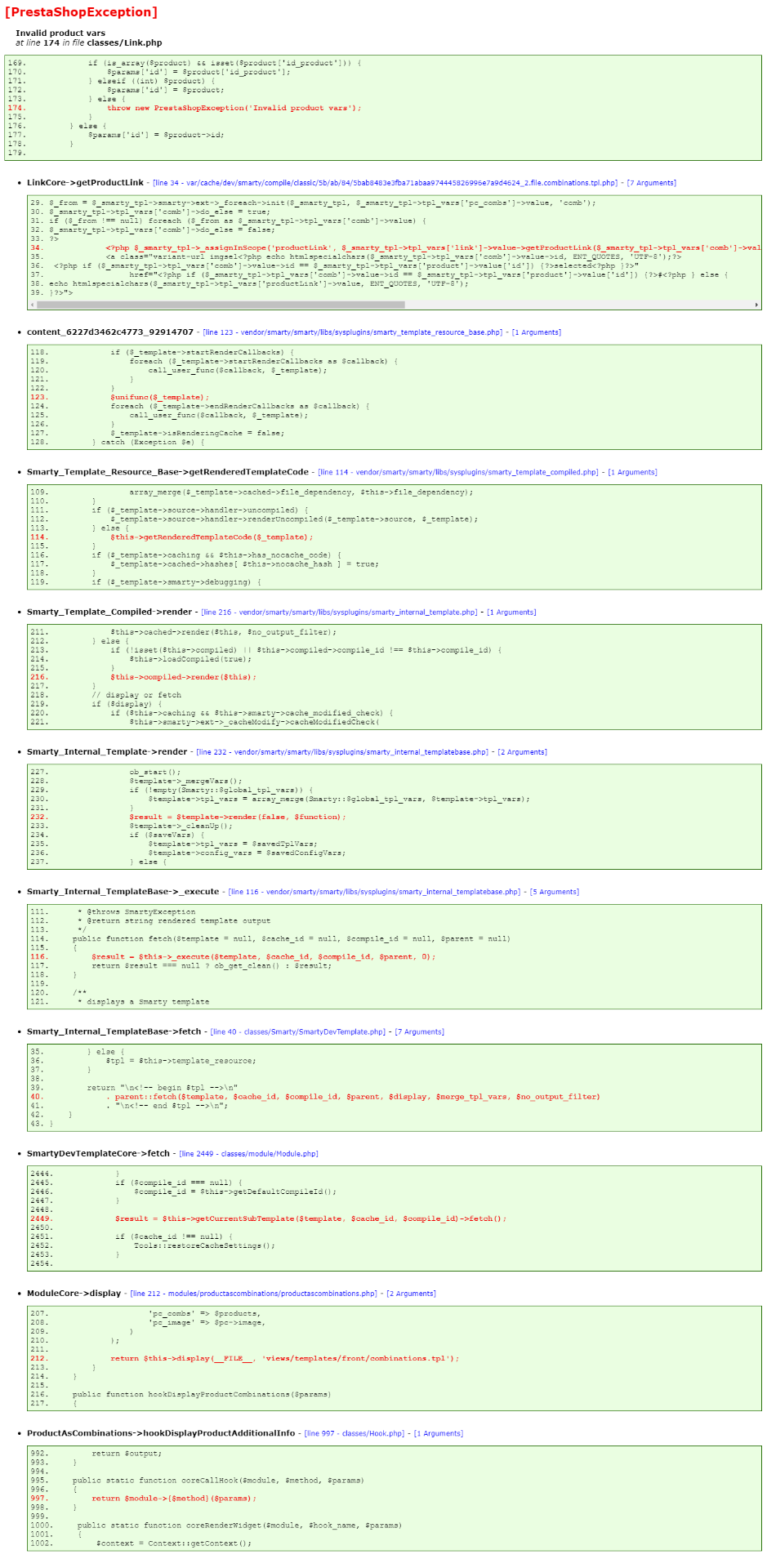Click the 'public static function coreCallHook' code line

(x=218, y=1481)
